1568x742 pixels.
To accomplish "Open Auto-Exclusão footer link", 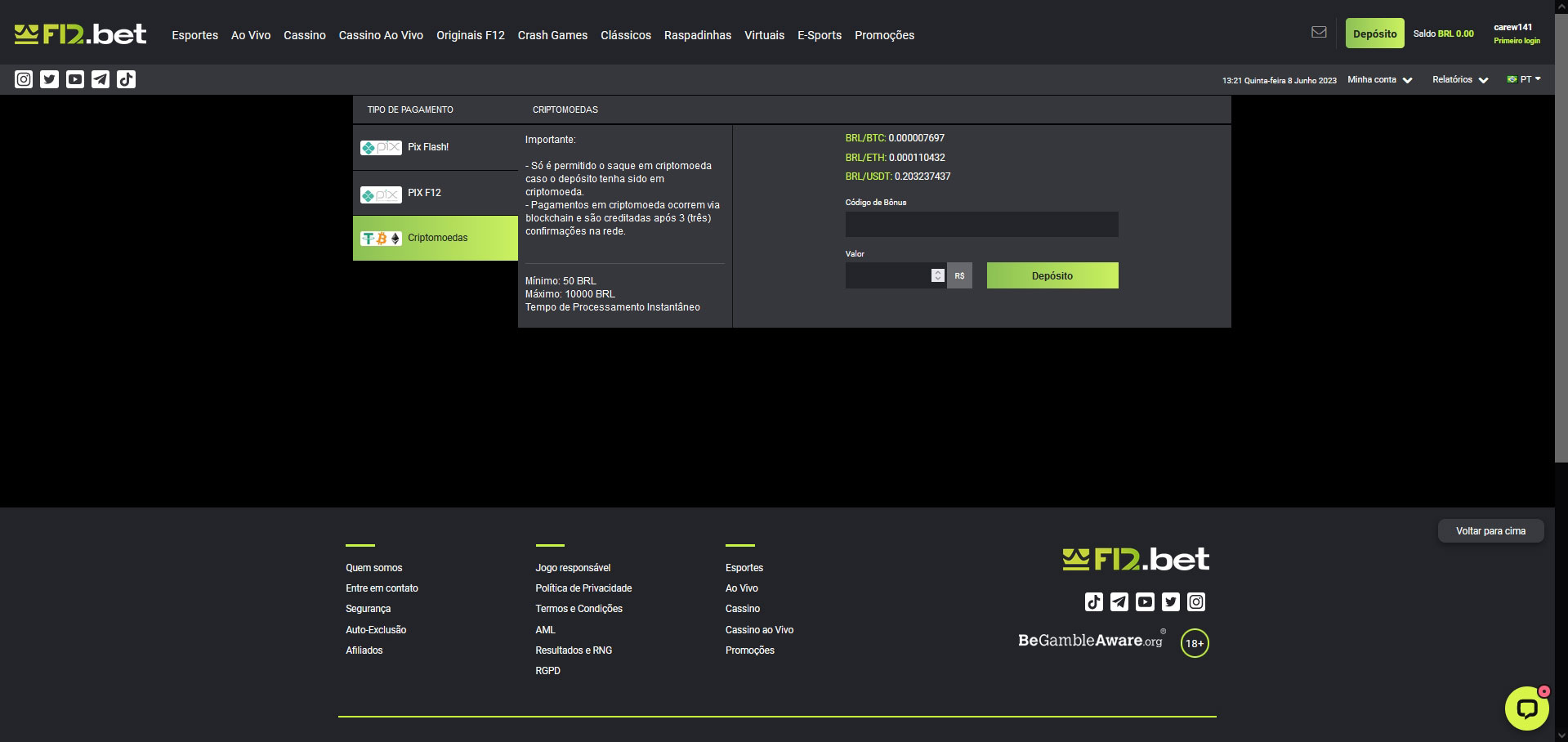I will tap(376, 630).
